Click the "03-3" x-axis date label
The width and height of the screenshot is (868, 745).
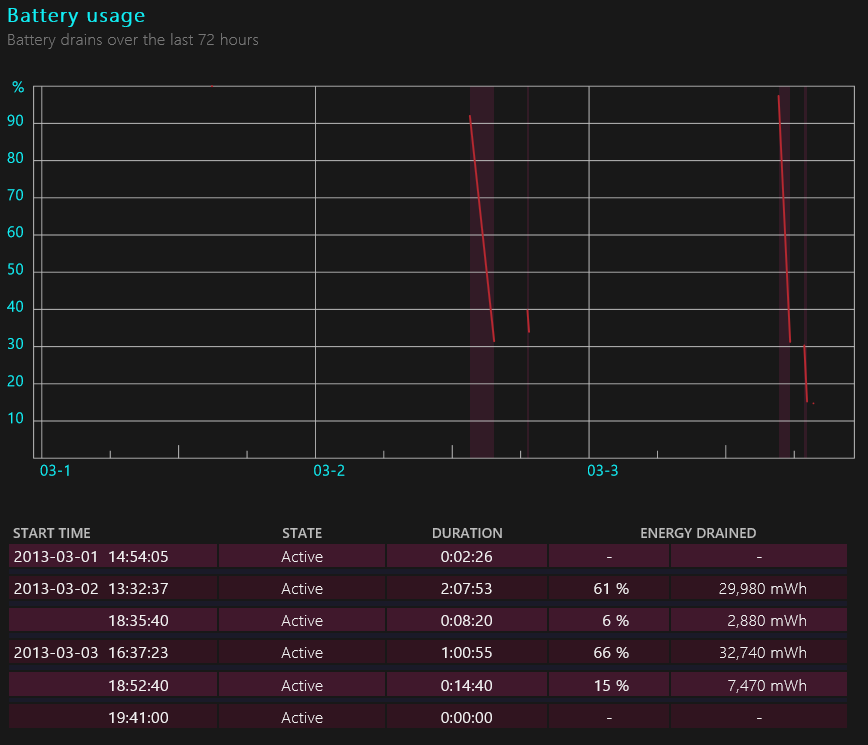click(602, 470)
